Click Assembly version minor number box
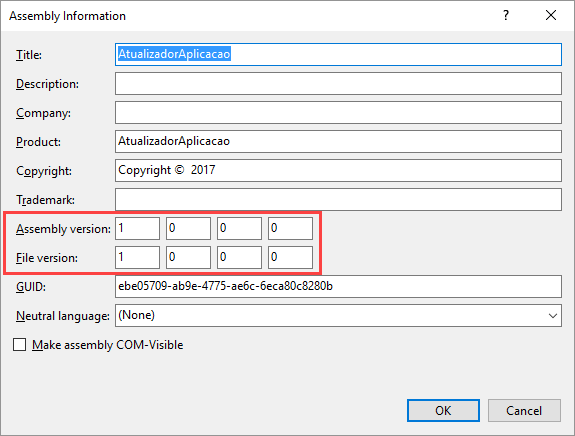This screenshot has height=436, width=575. pos(188,228)
